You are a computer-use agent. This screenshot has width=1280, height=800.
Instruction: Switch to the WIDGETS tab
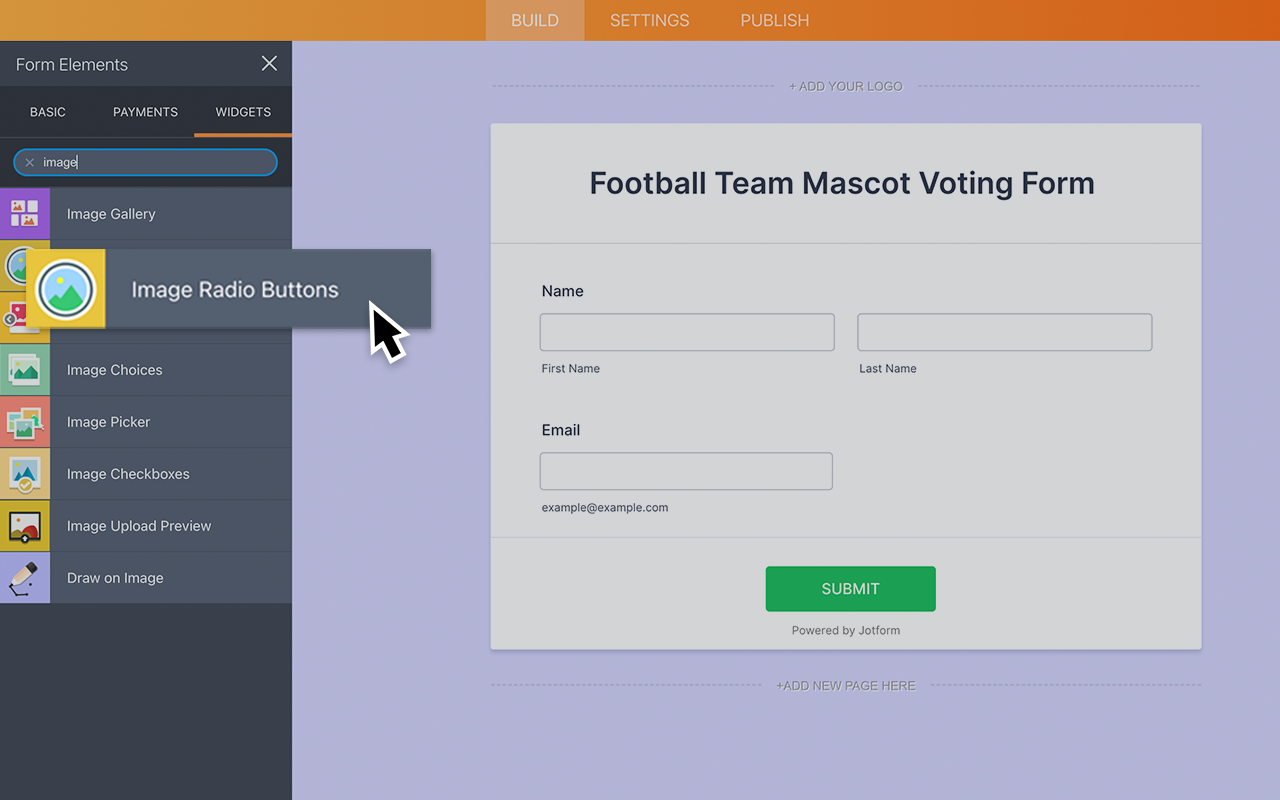(x=242, y=112)
